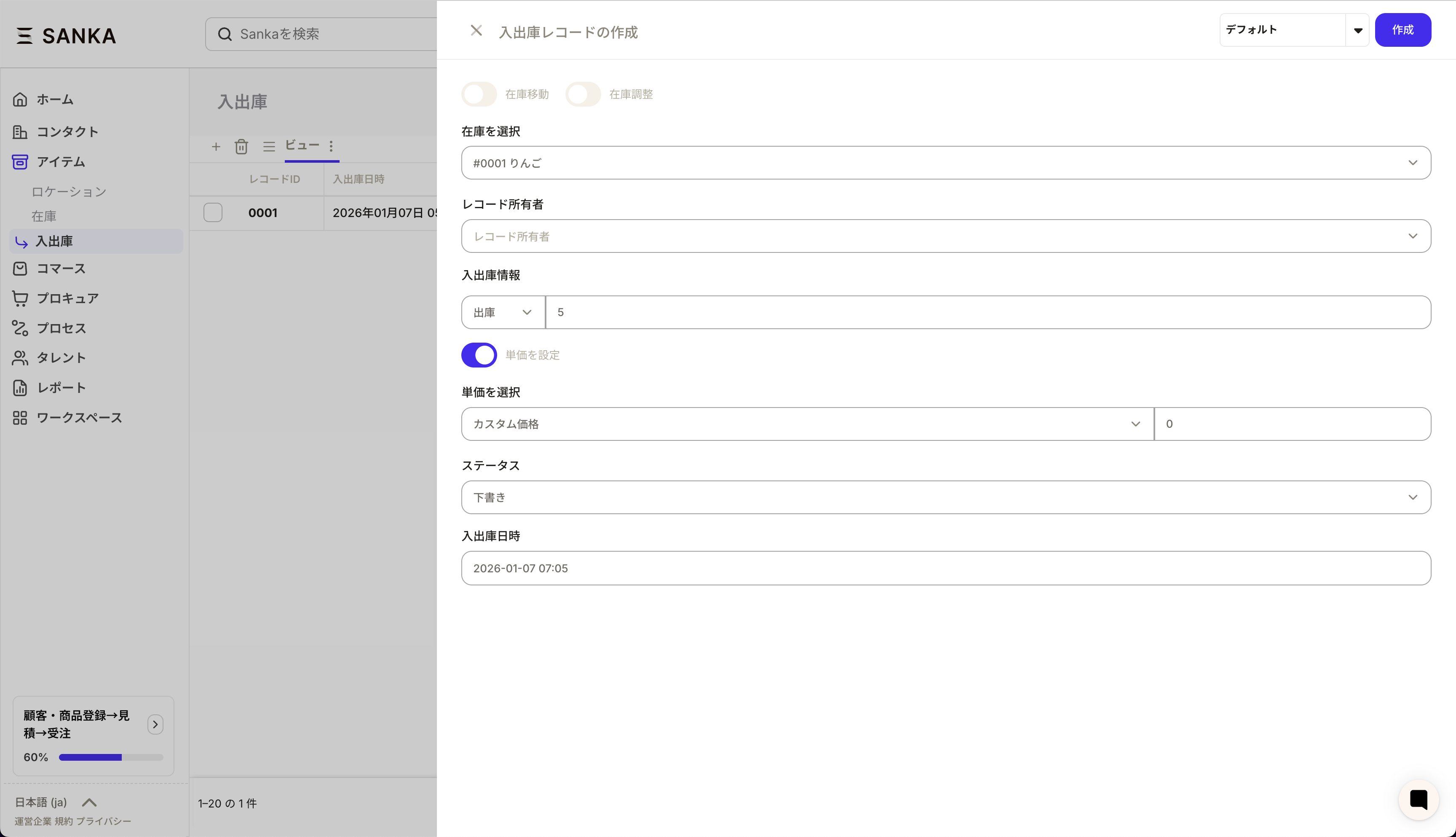Click the プライバシー footer link
The height and width of the screenshot is (837, 1456).
point(103,821)
